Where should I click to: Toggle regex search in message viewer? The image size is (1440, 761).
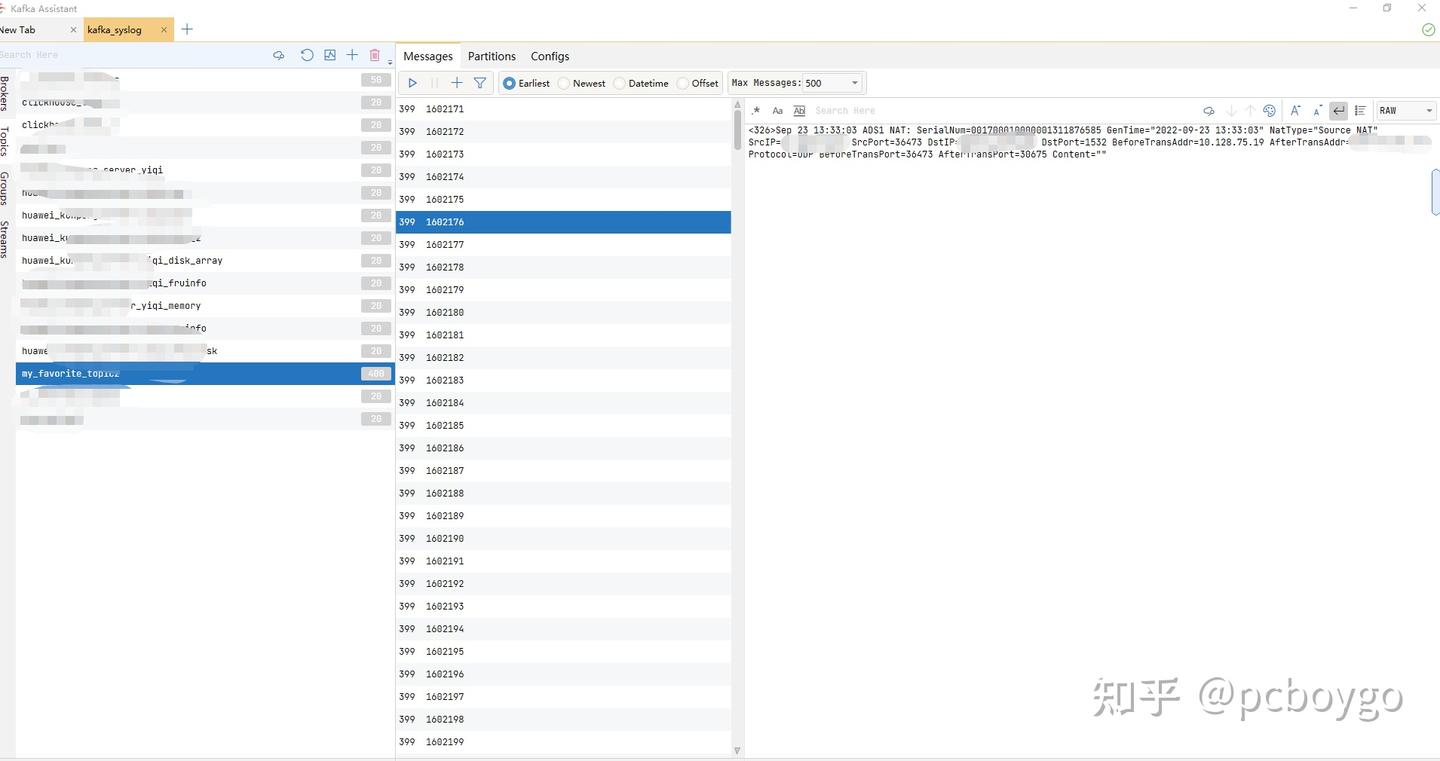756,110
